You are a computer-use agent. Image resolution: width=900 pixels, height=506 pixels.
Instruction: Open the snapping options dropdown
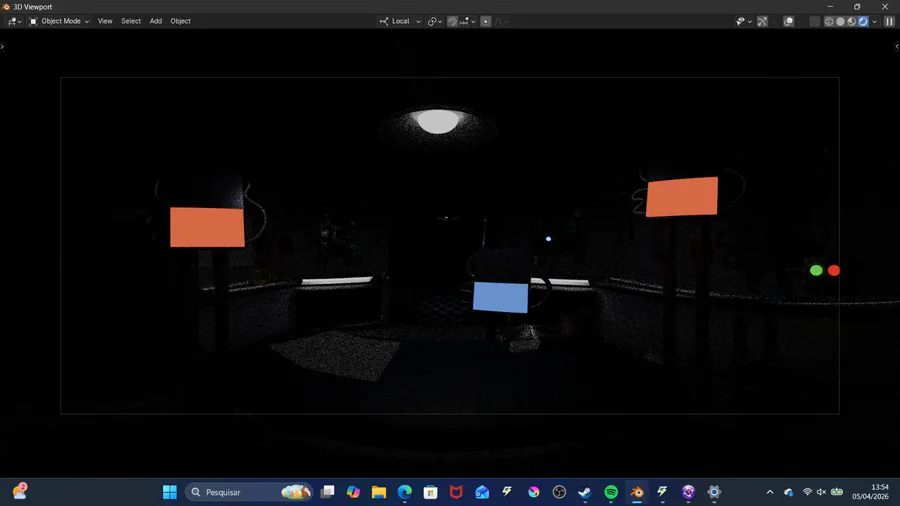click(467, 21)
